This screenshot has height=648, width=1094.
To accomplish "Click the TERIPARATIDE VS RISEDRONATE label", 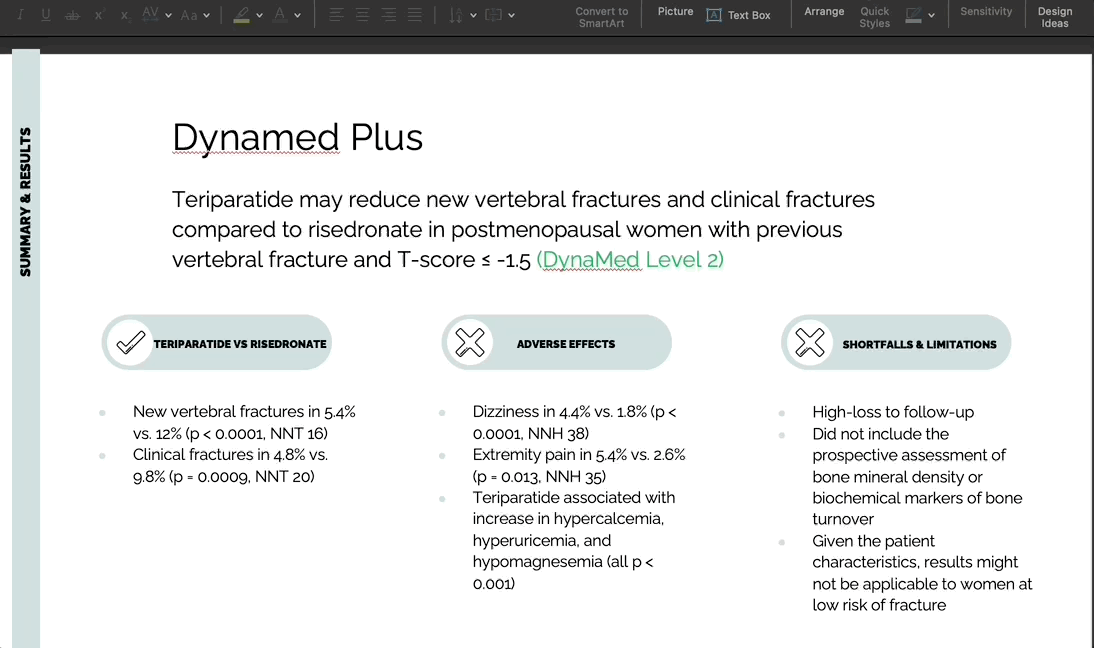I will click(x=240, y=344).
